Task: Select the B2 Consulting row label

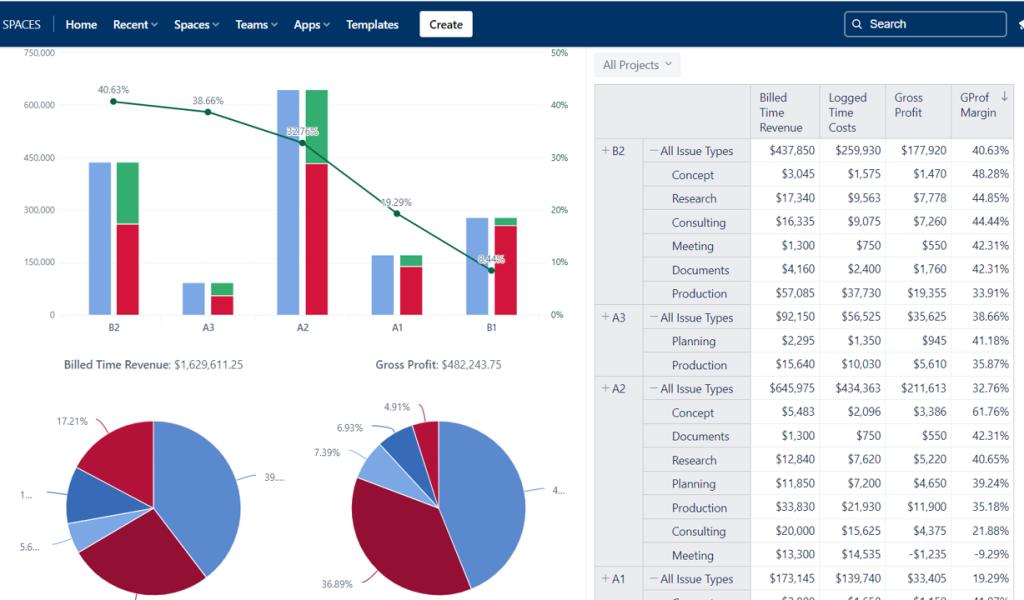Action: coord(698,222)
